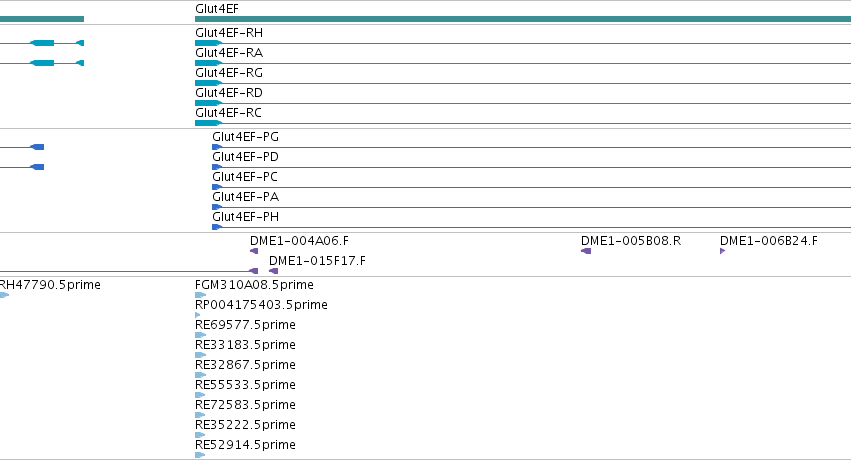The width and height of the screenshot is (851, 460).
Task: Select DME1-015F17.F label
Action: click(317, 261)
